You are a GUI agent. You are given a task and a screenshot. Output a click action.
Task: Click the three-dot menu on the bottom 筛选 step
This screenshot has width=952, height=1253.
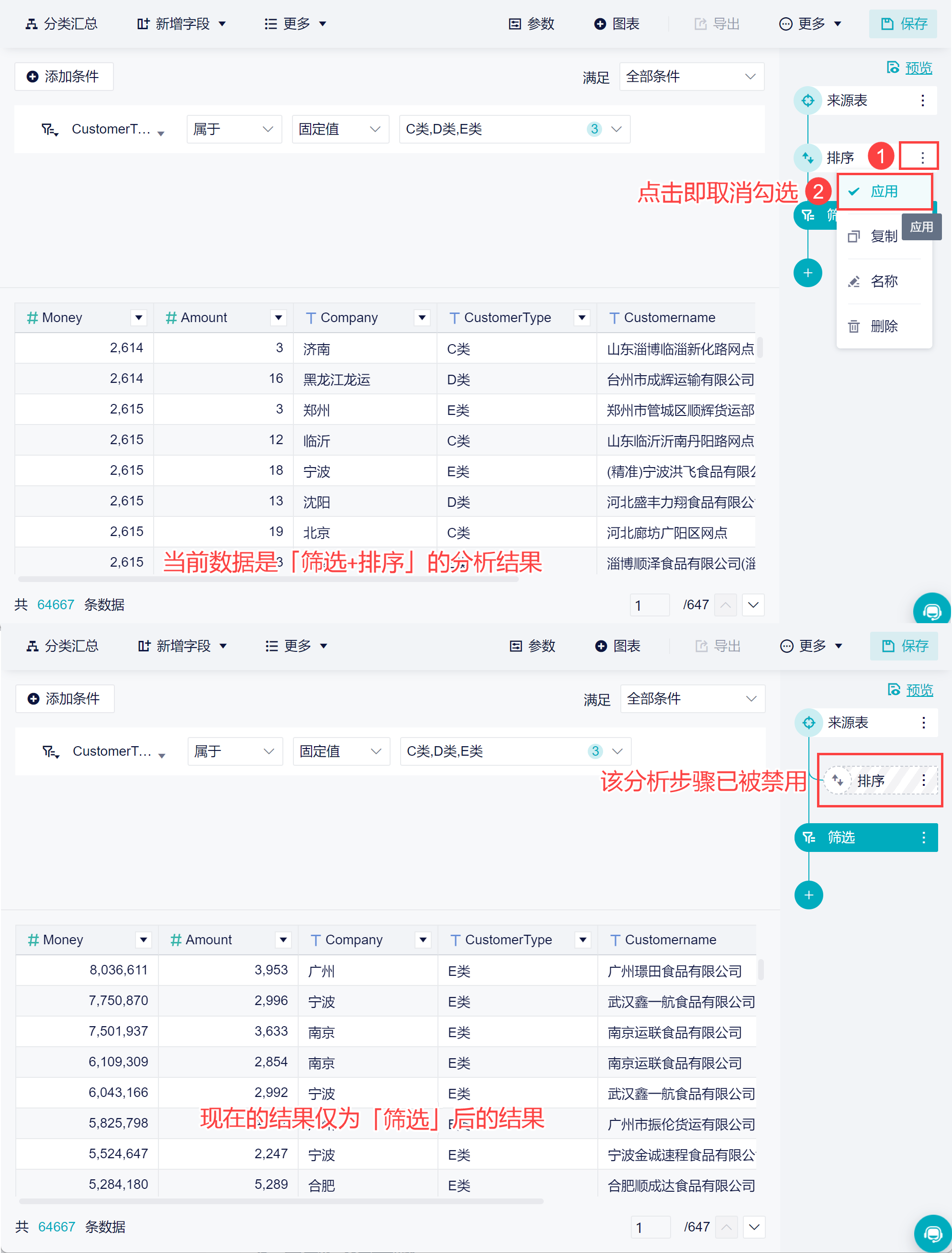923,837
